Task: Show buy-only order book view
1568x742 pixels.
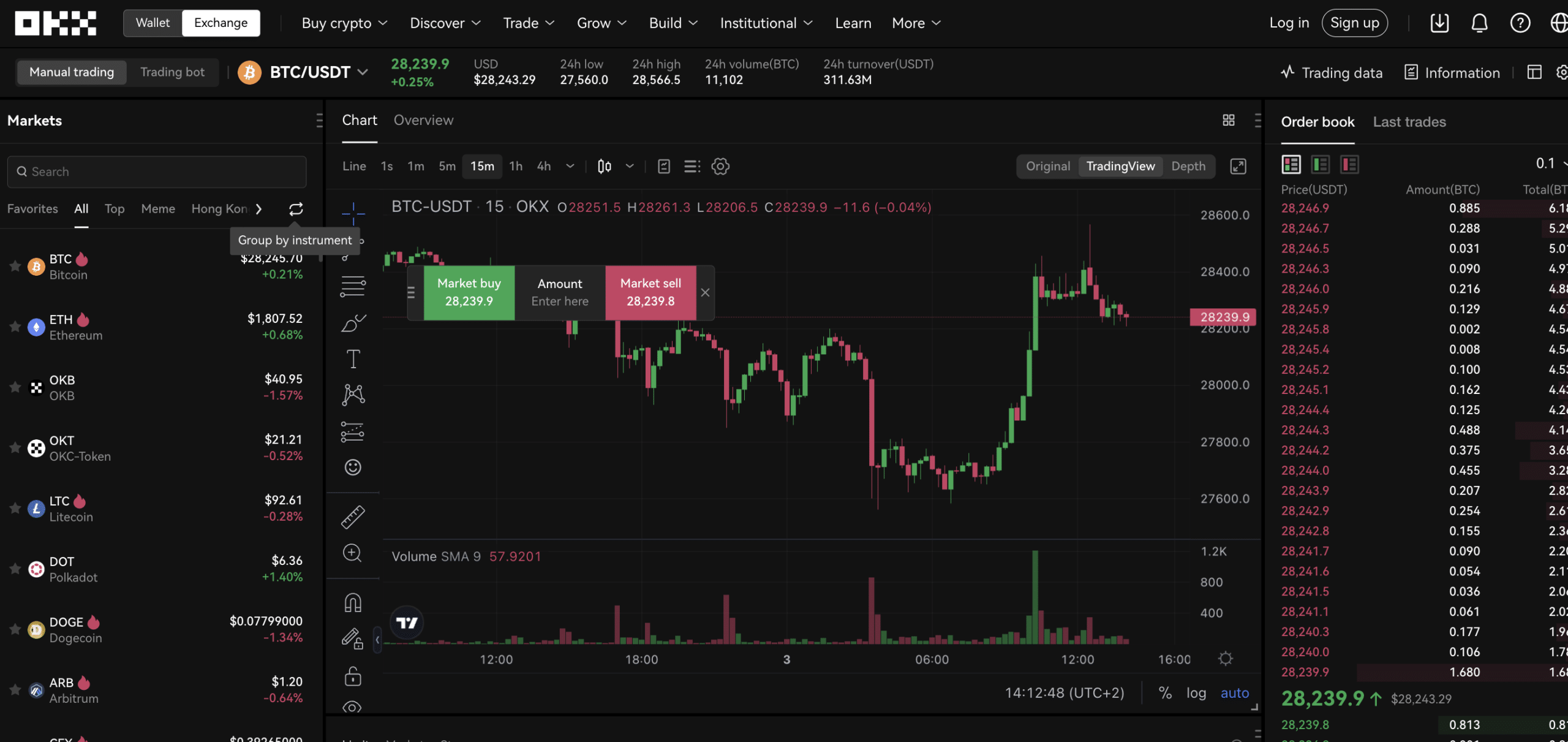Action: [1321, 164]
